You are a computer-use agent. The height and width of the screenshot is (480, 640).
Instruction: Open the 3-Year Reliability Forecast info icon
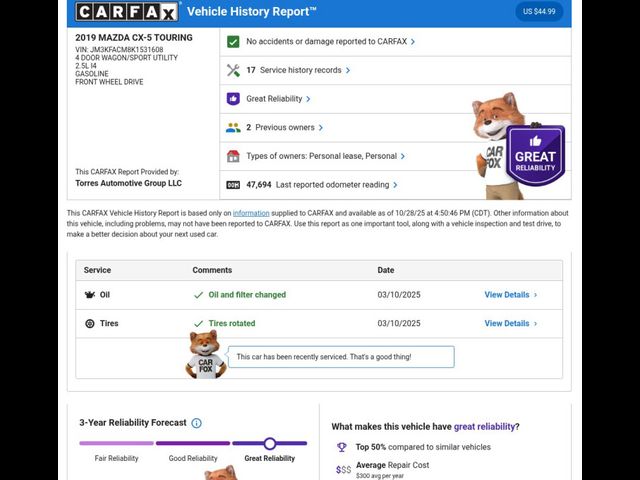coord(196,423)
